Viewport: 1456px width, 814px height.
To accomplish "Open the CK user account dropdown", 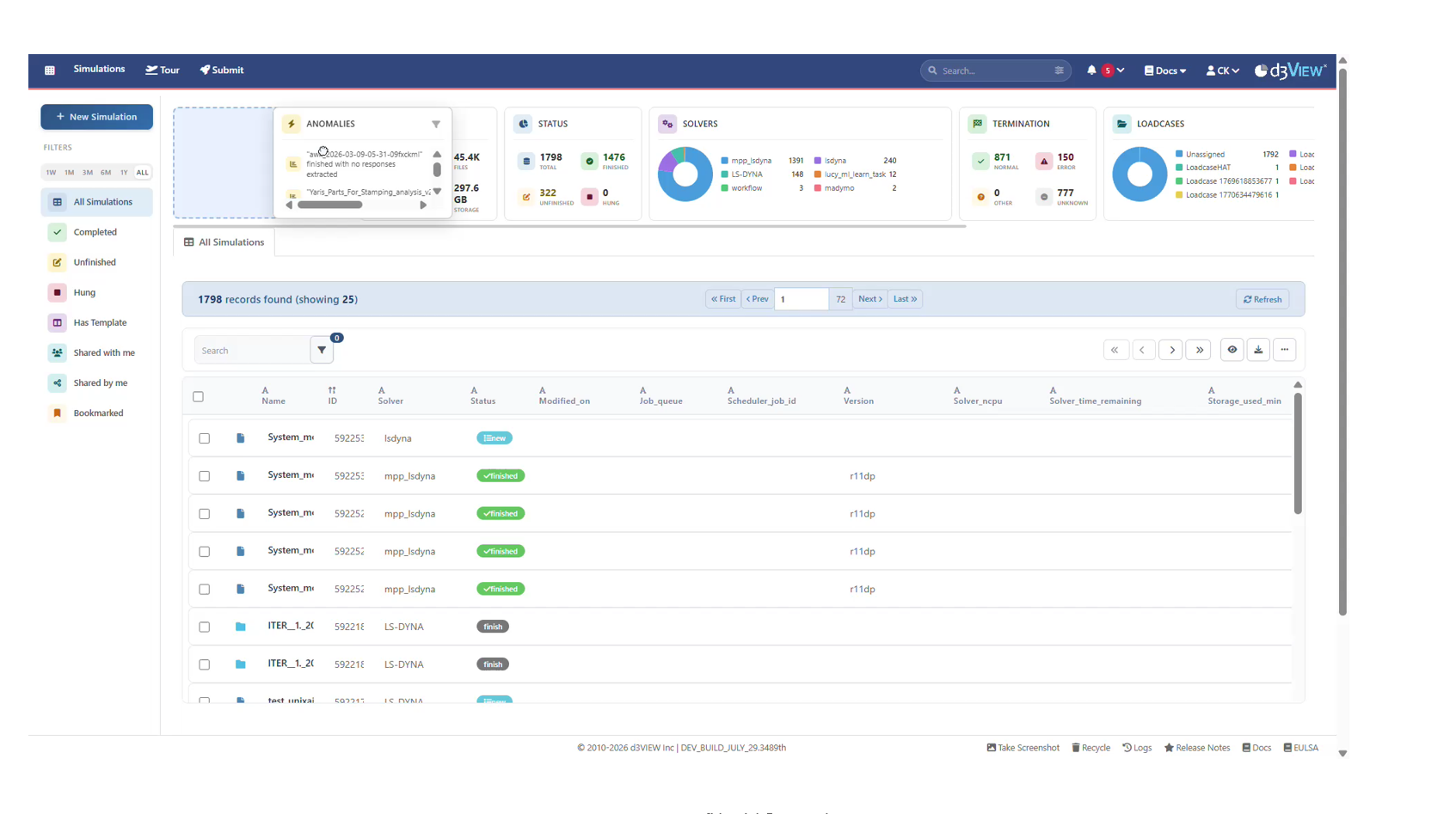I will coord(1222,70).
